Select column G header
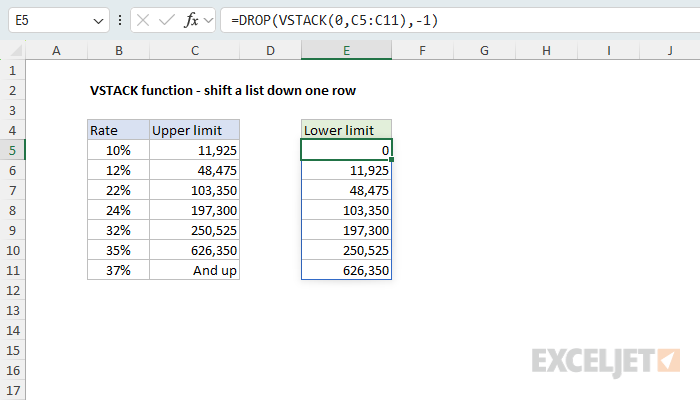The height and width of the screenshot is (400, 700). tap(484, 50)
